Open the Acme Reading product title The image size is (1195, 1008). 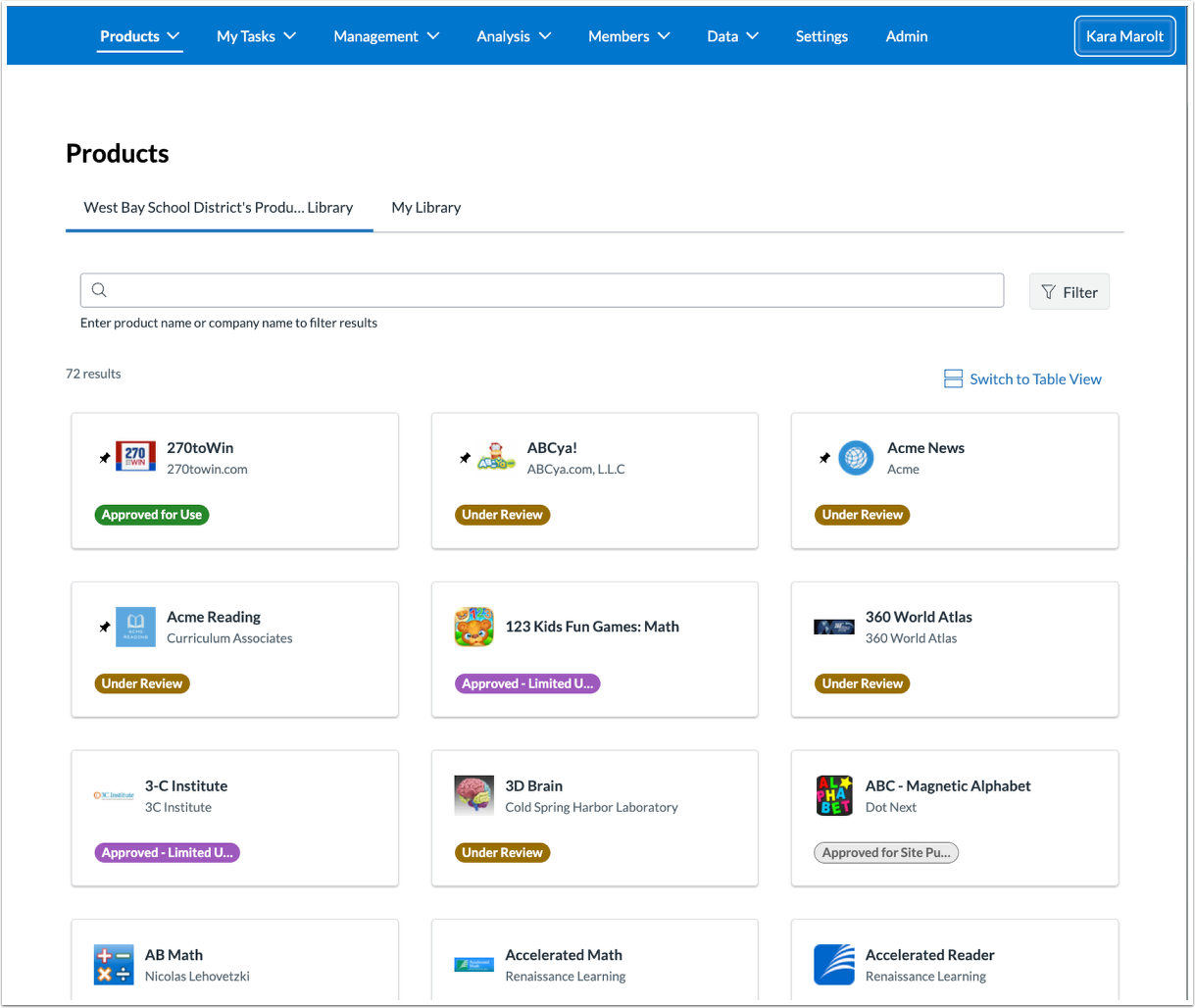pyautogui.click(x=214, y=617)
